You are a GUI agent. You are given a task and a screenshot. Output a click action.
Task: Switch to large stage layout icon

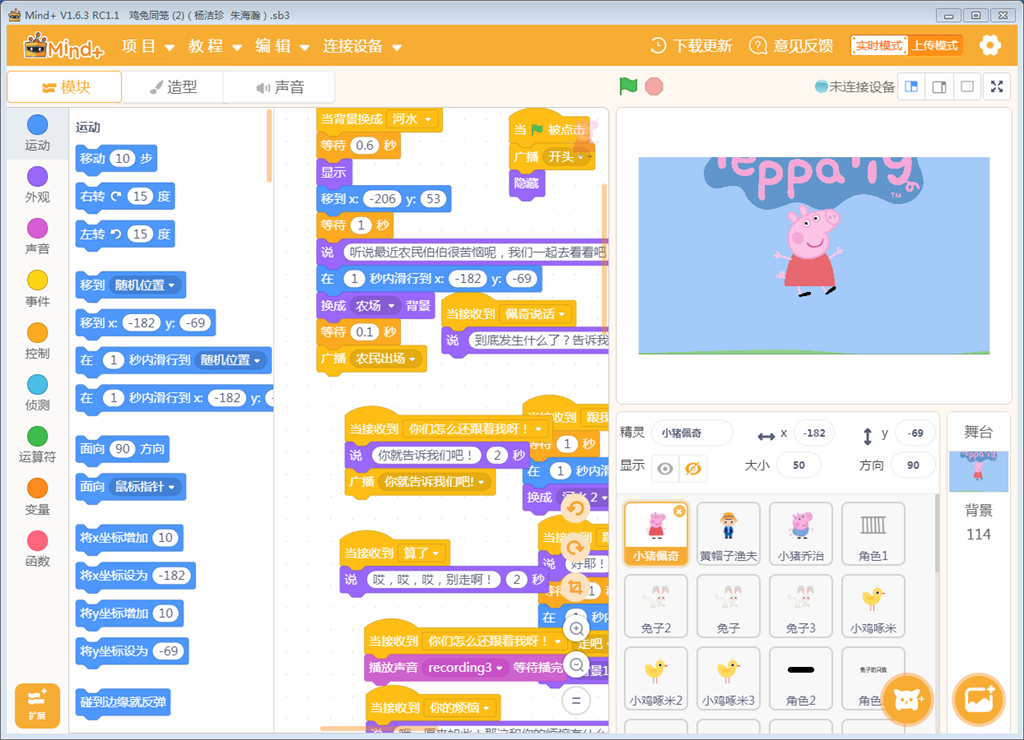[939, 86]
